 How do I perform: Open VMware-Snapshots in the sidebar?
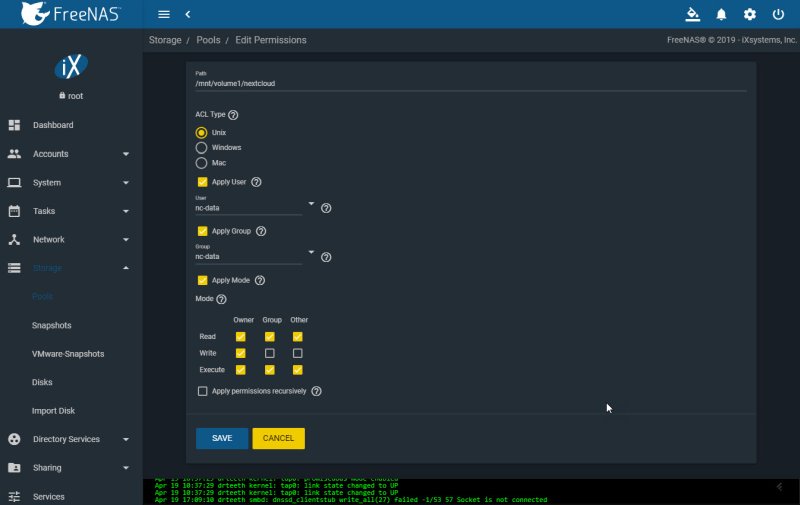[x=68, y=354]
